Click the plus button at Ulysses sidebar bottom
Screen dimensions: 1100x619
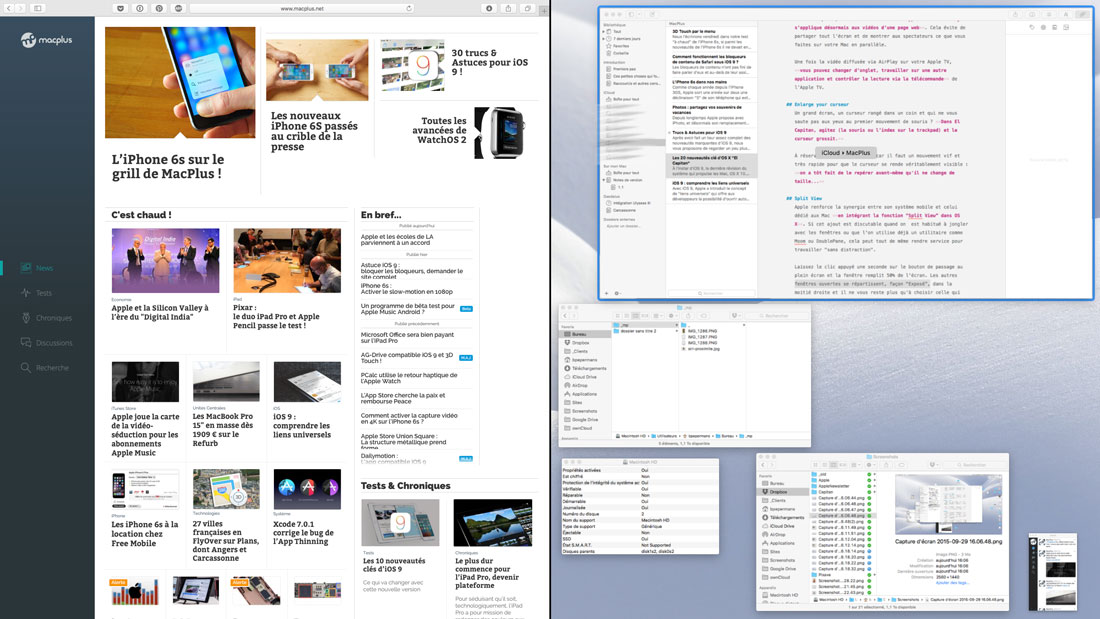[x=607, y=293]
